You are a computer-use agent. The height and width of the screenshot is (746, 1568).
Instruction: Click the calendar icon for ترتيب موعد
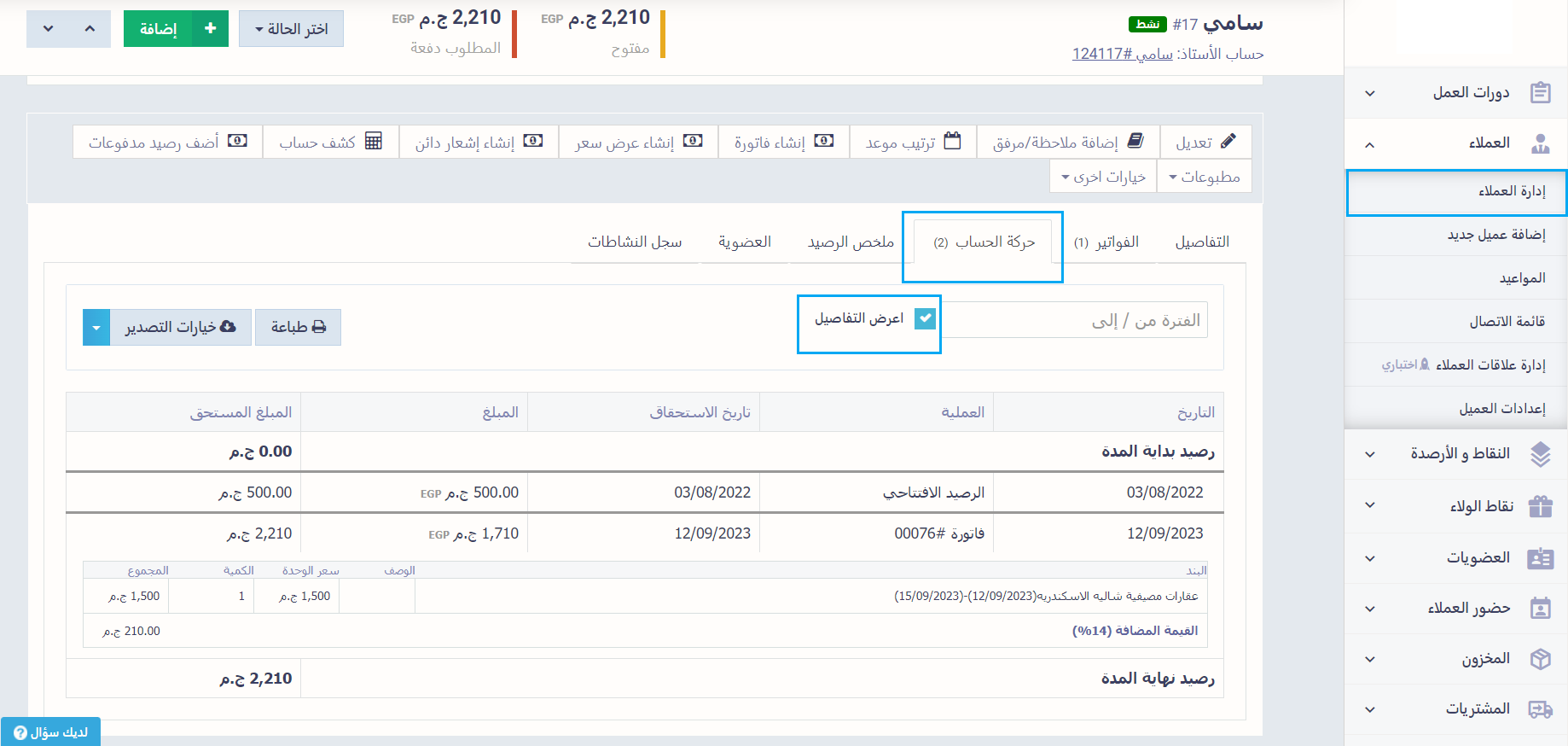[x=952, y=141]
